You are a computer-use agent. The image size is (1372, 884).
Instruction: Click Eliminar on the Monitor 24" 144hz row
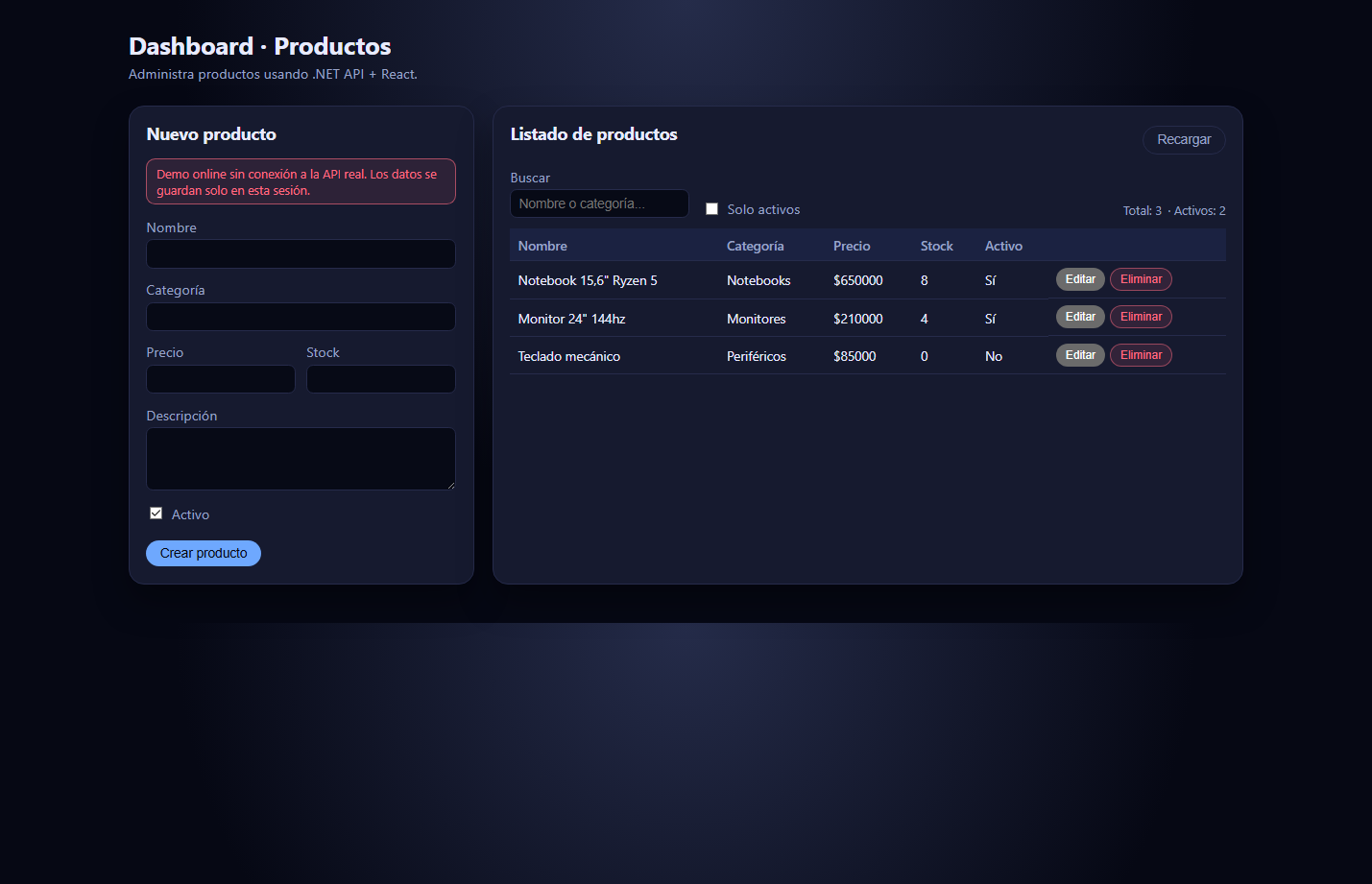click(1141, 317)
